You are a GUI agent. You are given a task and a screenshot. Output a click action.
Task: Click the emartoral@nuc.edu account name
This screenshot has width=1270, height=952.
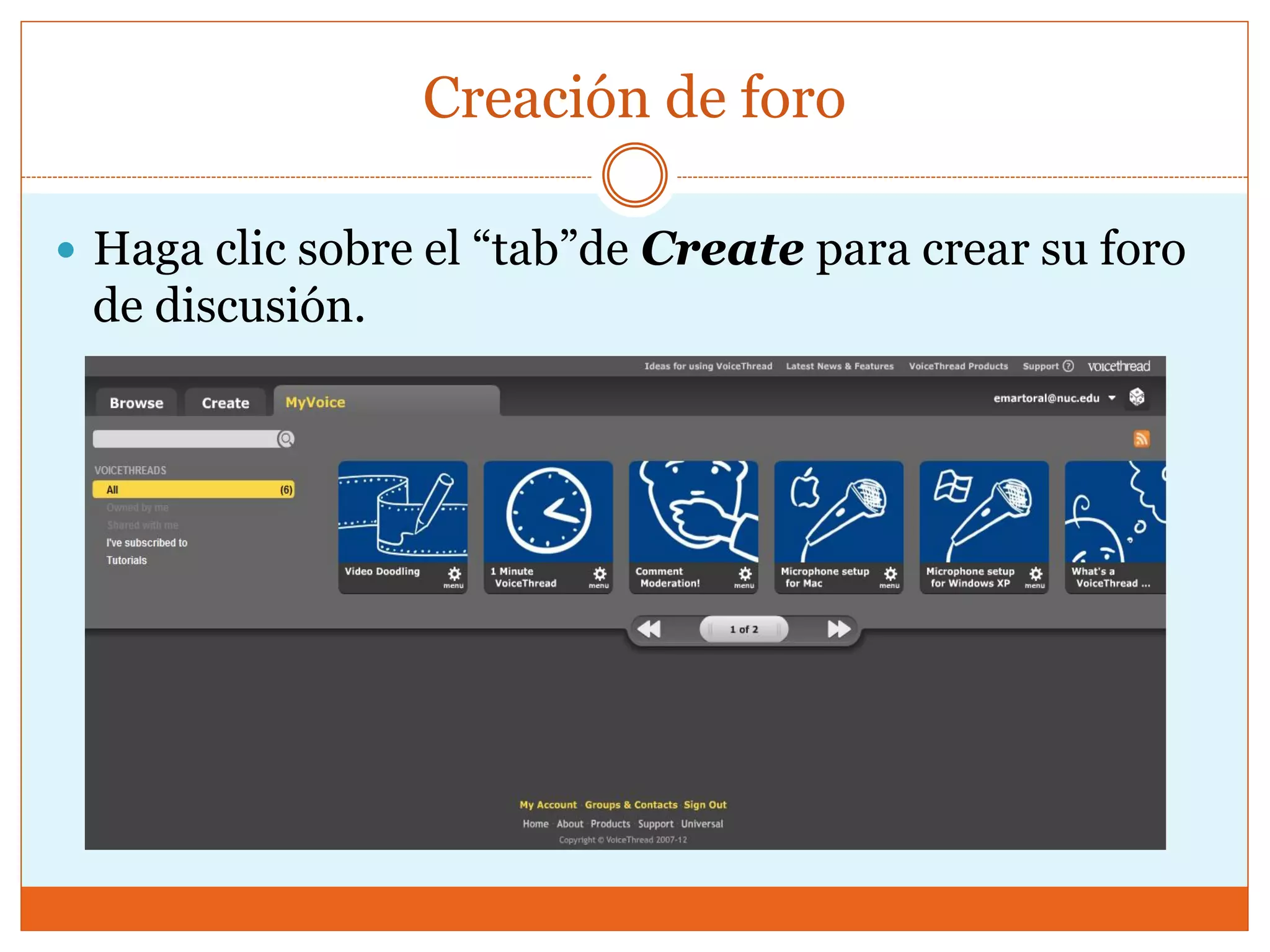[x=1046, y=398]
